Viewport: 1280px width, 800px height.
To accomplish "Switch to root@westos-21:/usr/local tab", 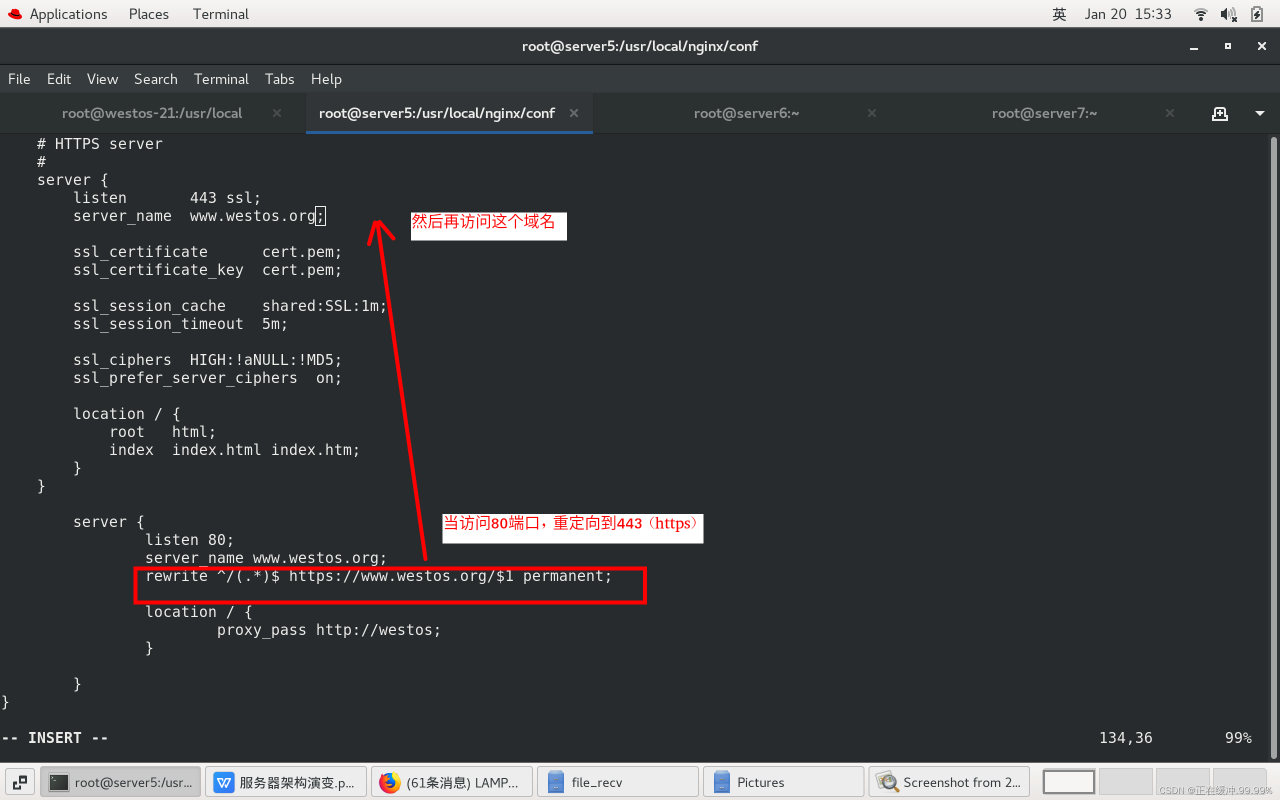I will coord(152,113).
